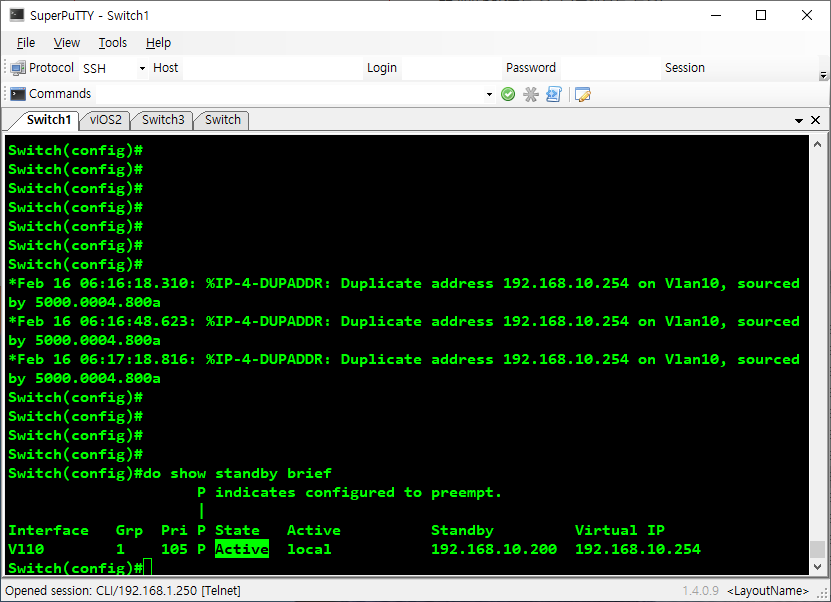Click the Virtual IP column header
Screen dimensions: 831x602
[620, 530]
